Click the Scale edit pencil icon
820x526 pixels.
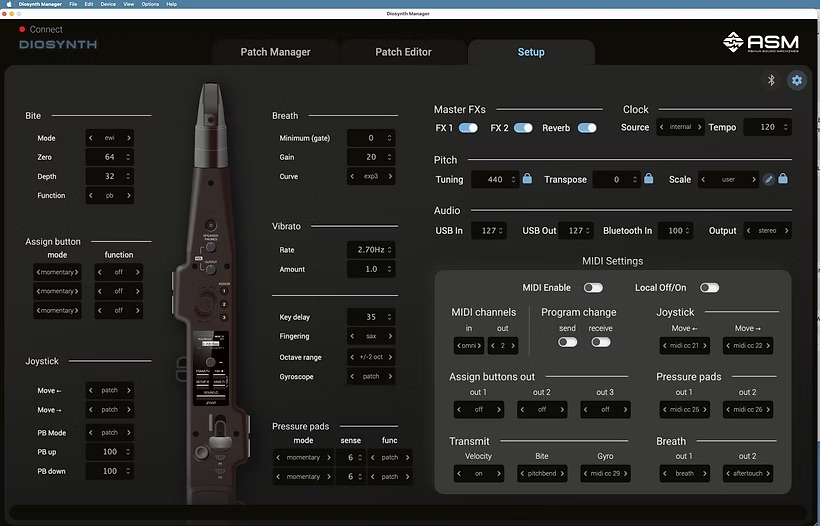pyautogui.click(x=769, y=179)
